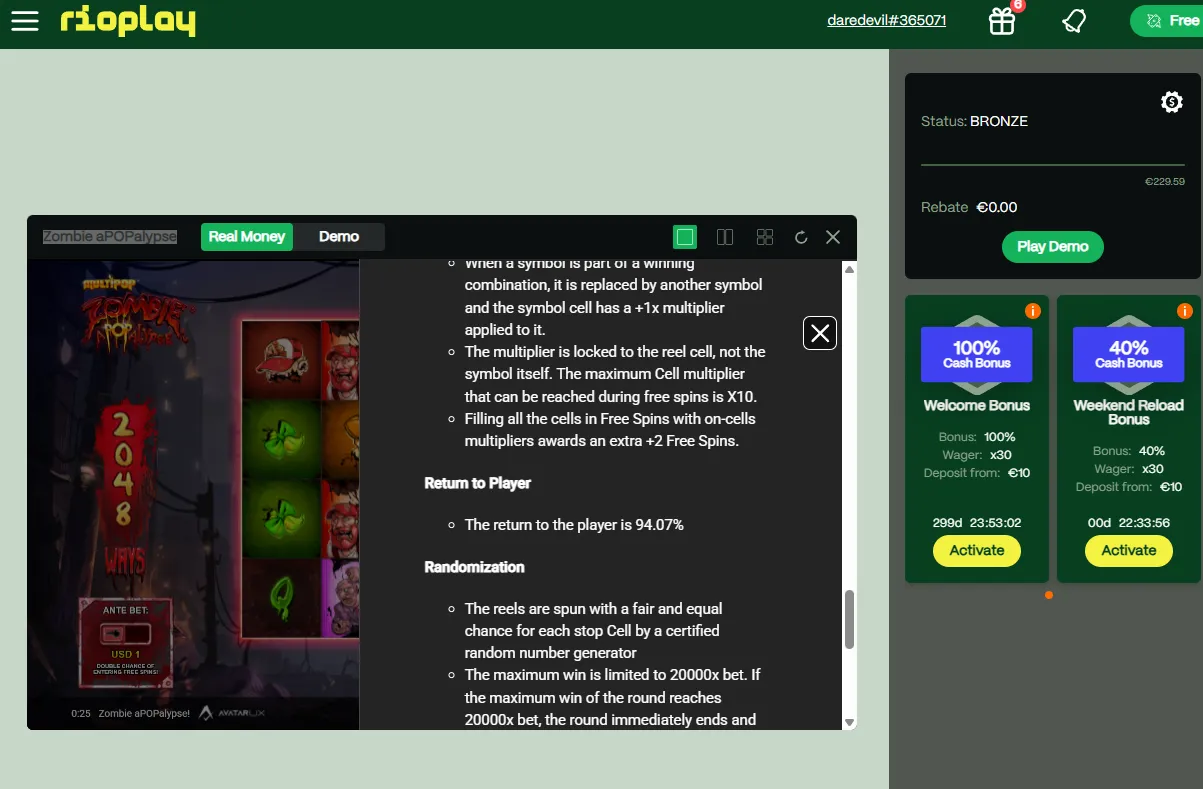Viewport: 1203px width, 789px height.
Task: Click the green Free button
Action: click(1167, 21)
